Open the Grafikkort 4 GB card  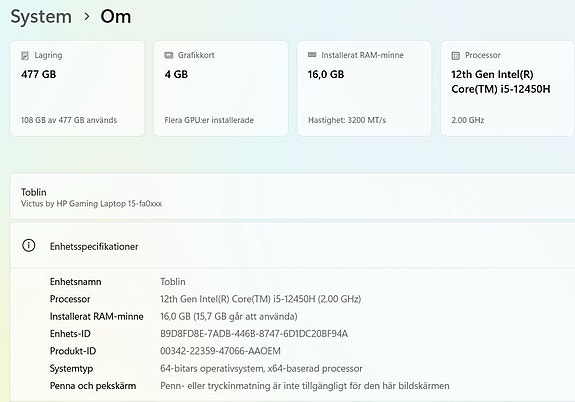coord(221,88)
